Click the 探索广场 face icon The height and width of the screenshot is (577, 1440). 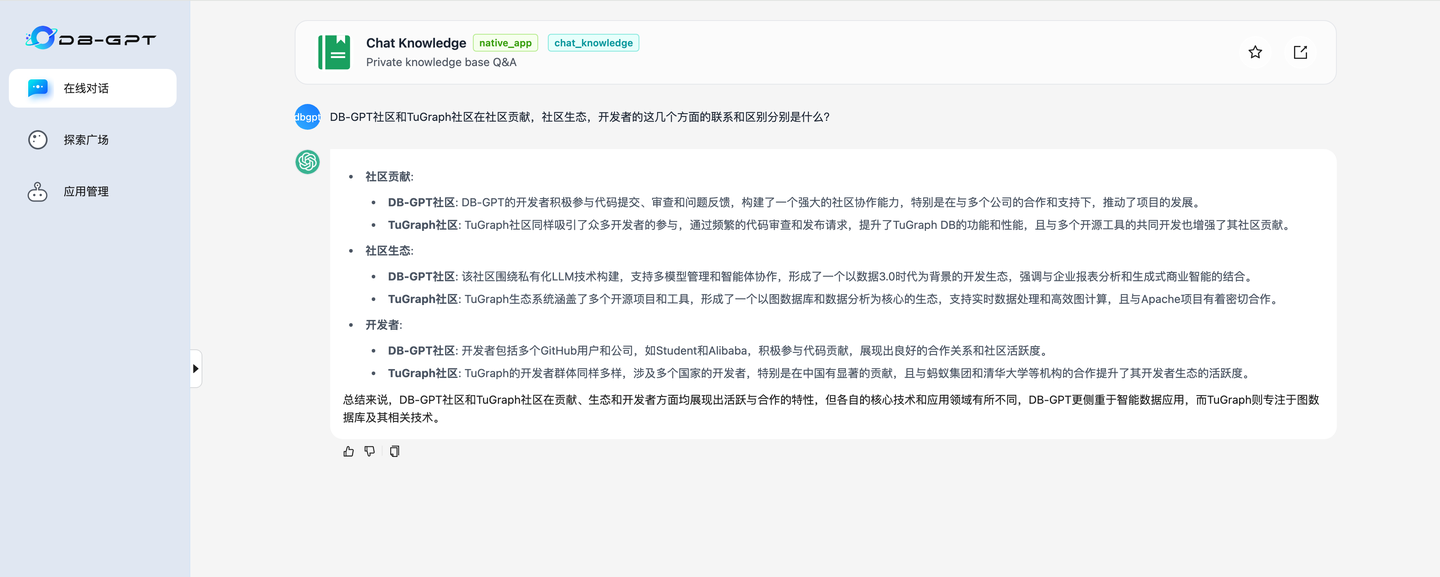pos(38,140)
